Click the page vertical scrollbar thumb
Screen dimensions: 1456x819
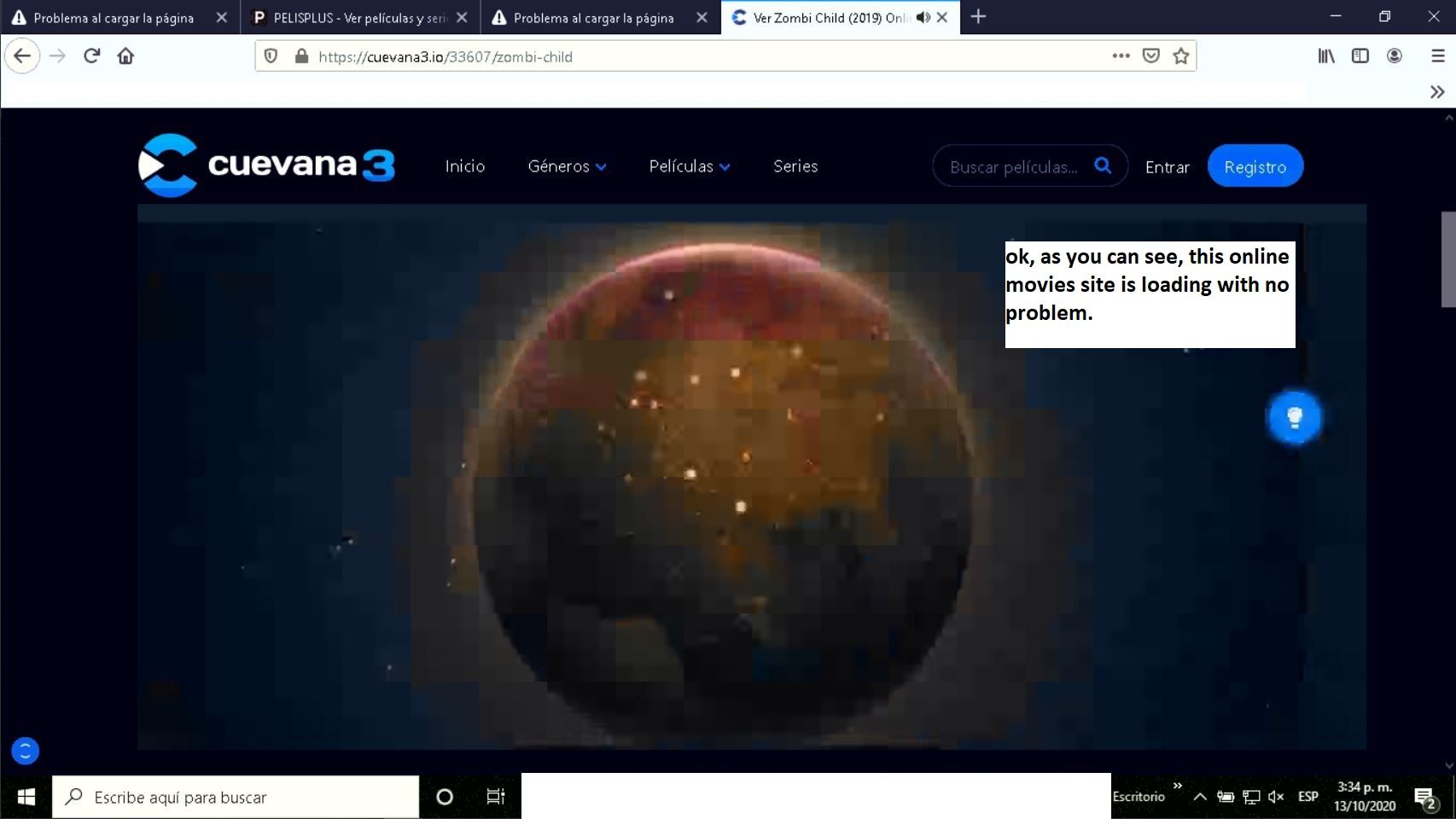pyautogui.click(x=1448, y=258)
